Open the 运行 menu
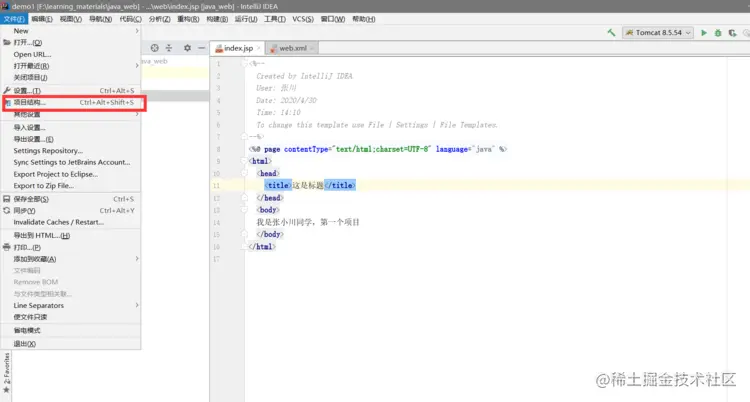Viewport: 750px width, 402px height. [246, 19]
